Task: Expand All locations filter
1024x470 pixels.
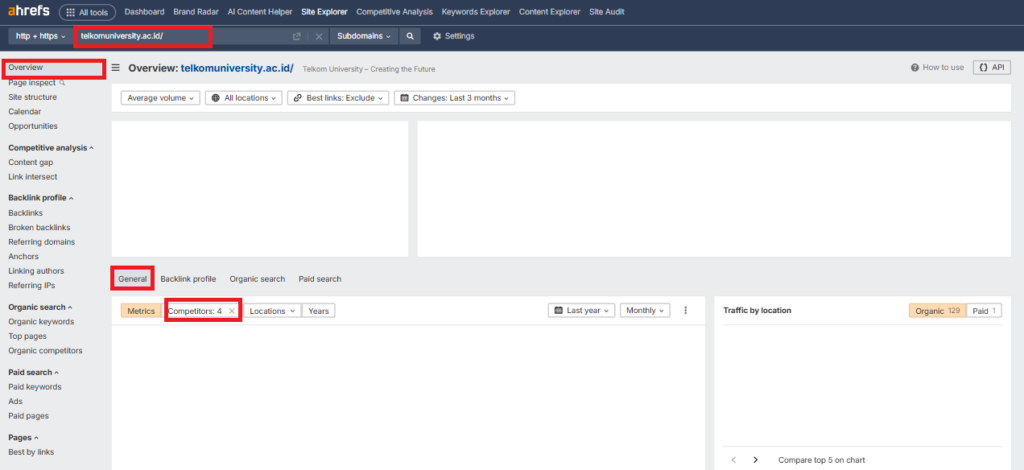Action: (x=244, y=98)
